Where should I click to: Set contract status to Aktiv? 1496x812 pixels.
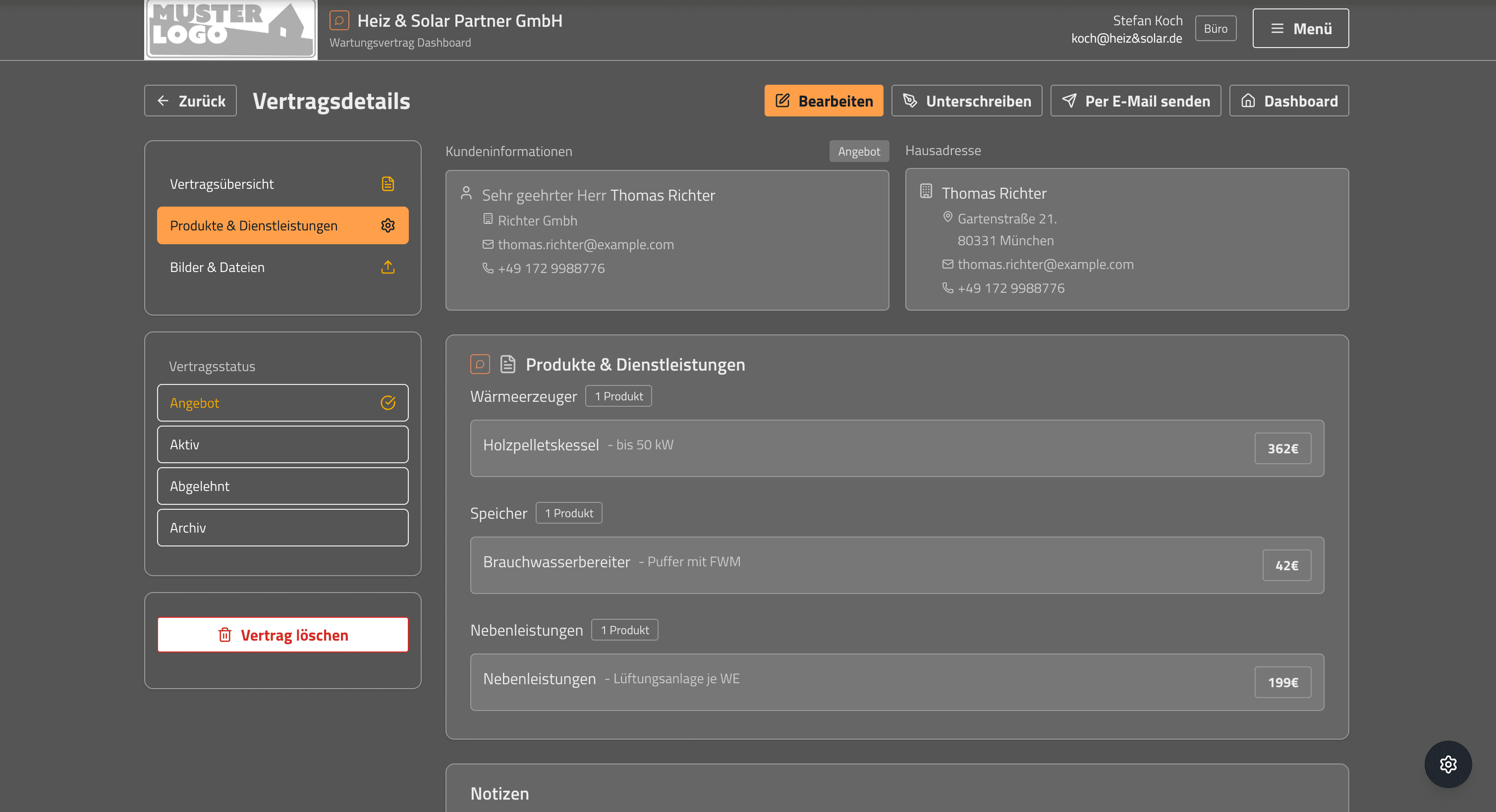point(282,444)
